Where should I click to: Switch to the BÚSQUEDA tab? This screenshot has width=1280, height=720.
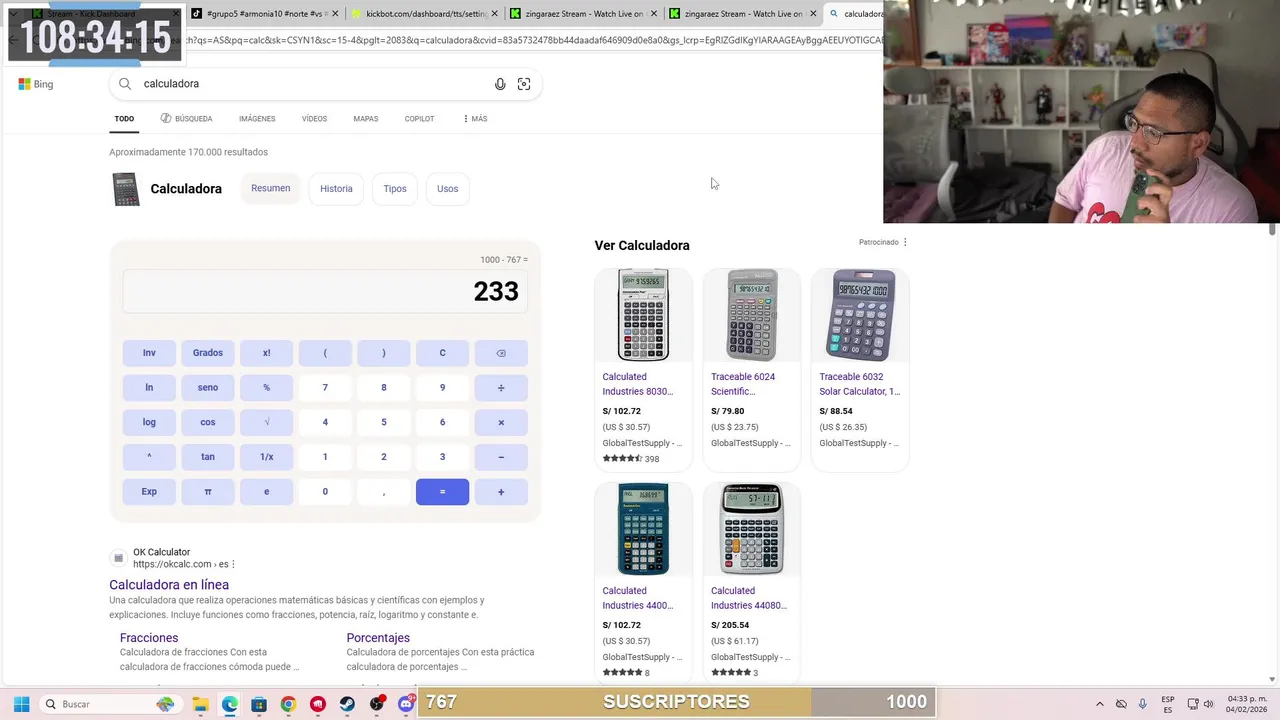click(x=187, y=119)
